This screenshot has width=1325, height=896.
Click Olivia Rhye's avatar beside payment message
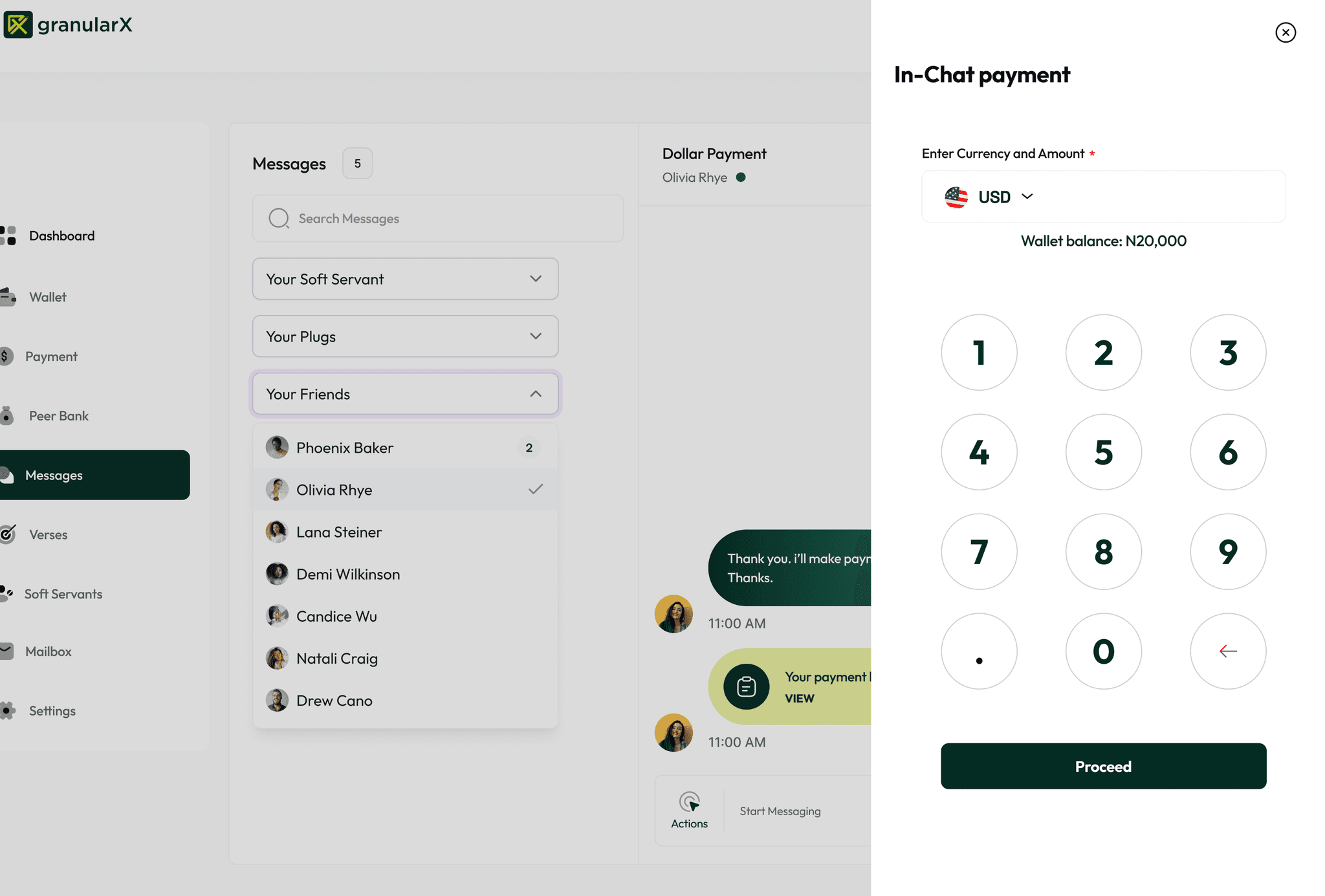[673, 732]
